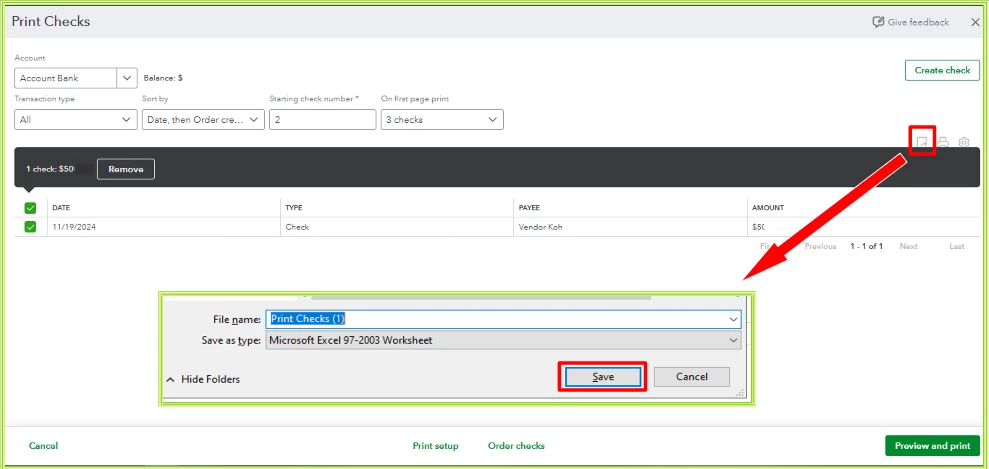Click Cancel in the save dialog

click(x=692, y=377)
